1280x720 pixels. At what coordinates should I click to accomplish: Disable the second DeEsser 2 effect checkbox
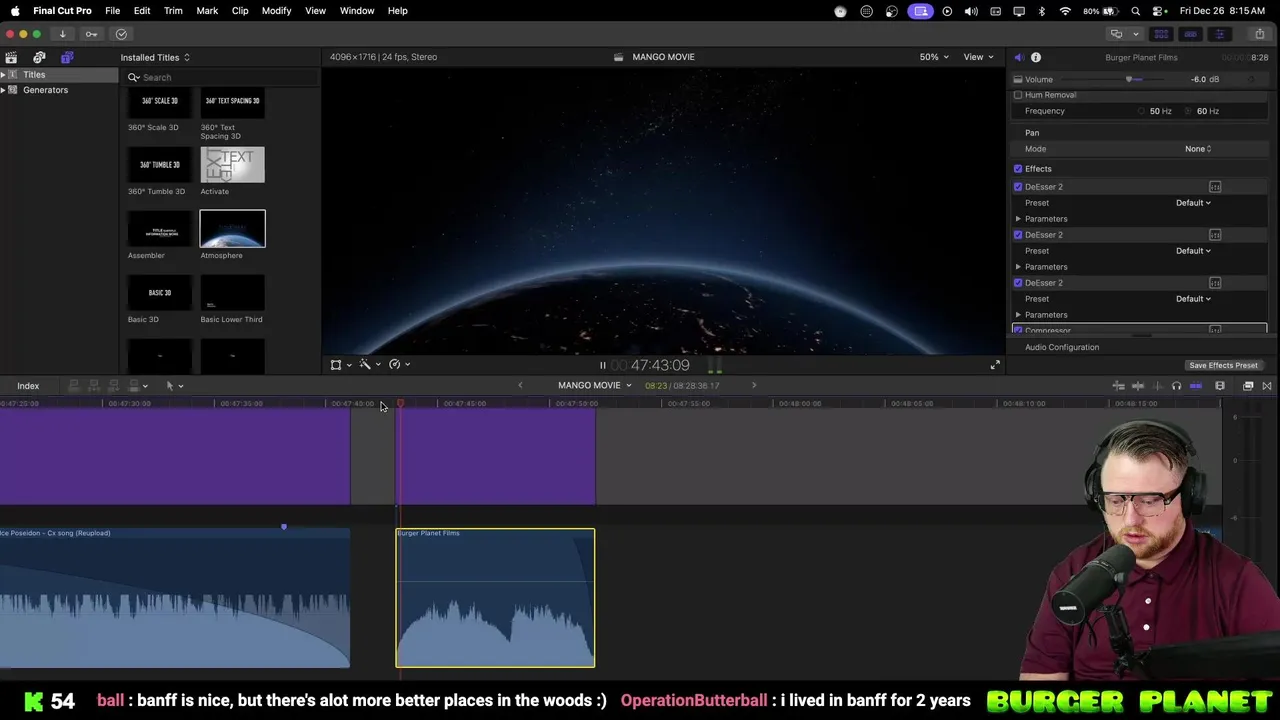(x=1018, y=235)
